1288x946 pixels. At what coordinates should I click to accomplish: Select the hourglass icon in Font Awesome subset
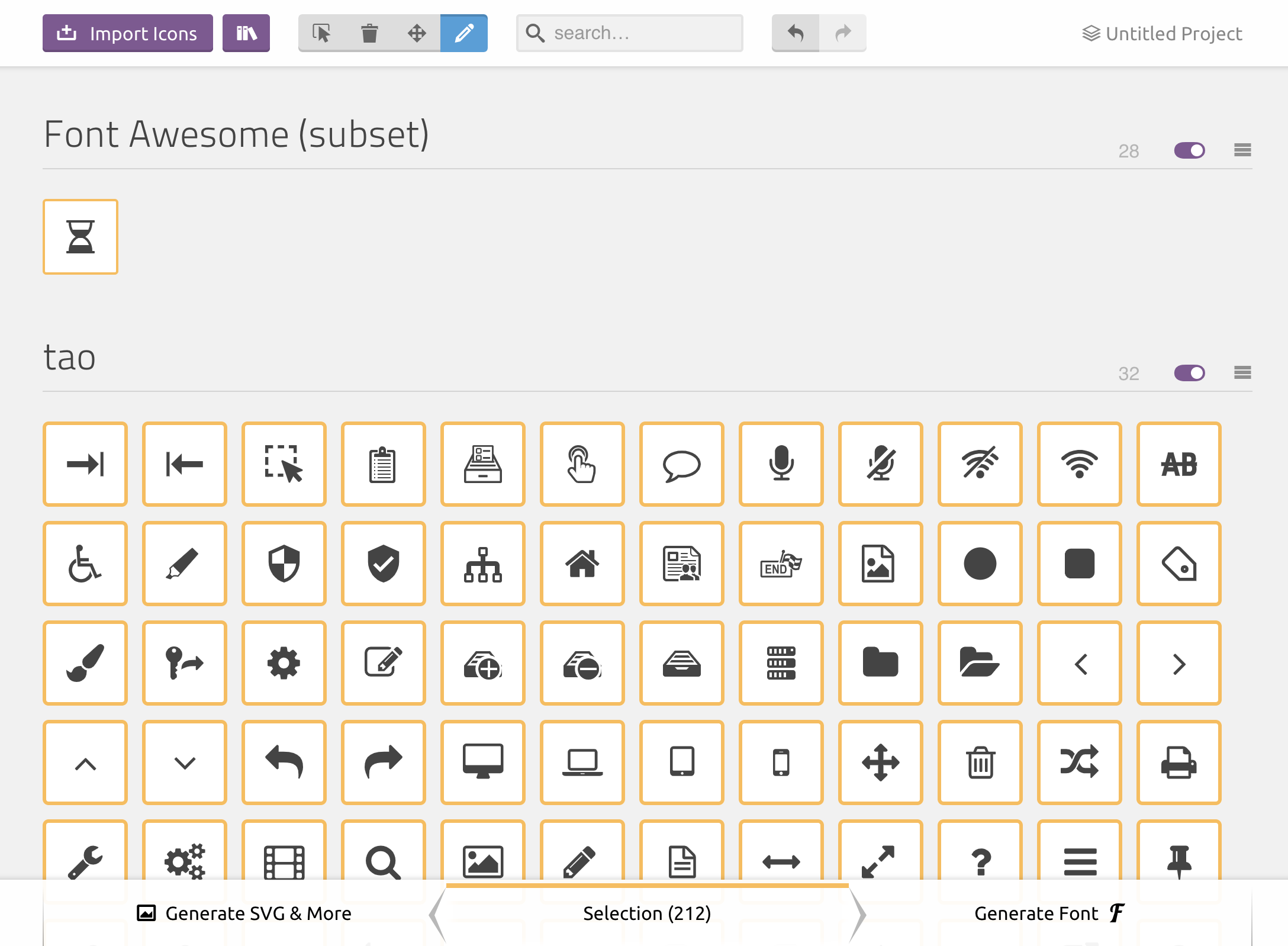click(x=80, y=237)
